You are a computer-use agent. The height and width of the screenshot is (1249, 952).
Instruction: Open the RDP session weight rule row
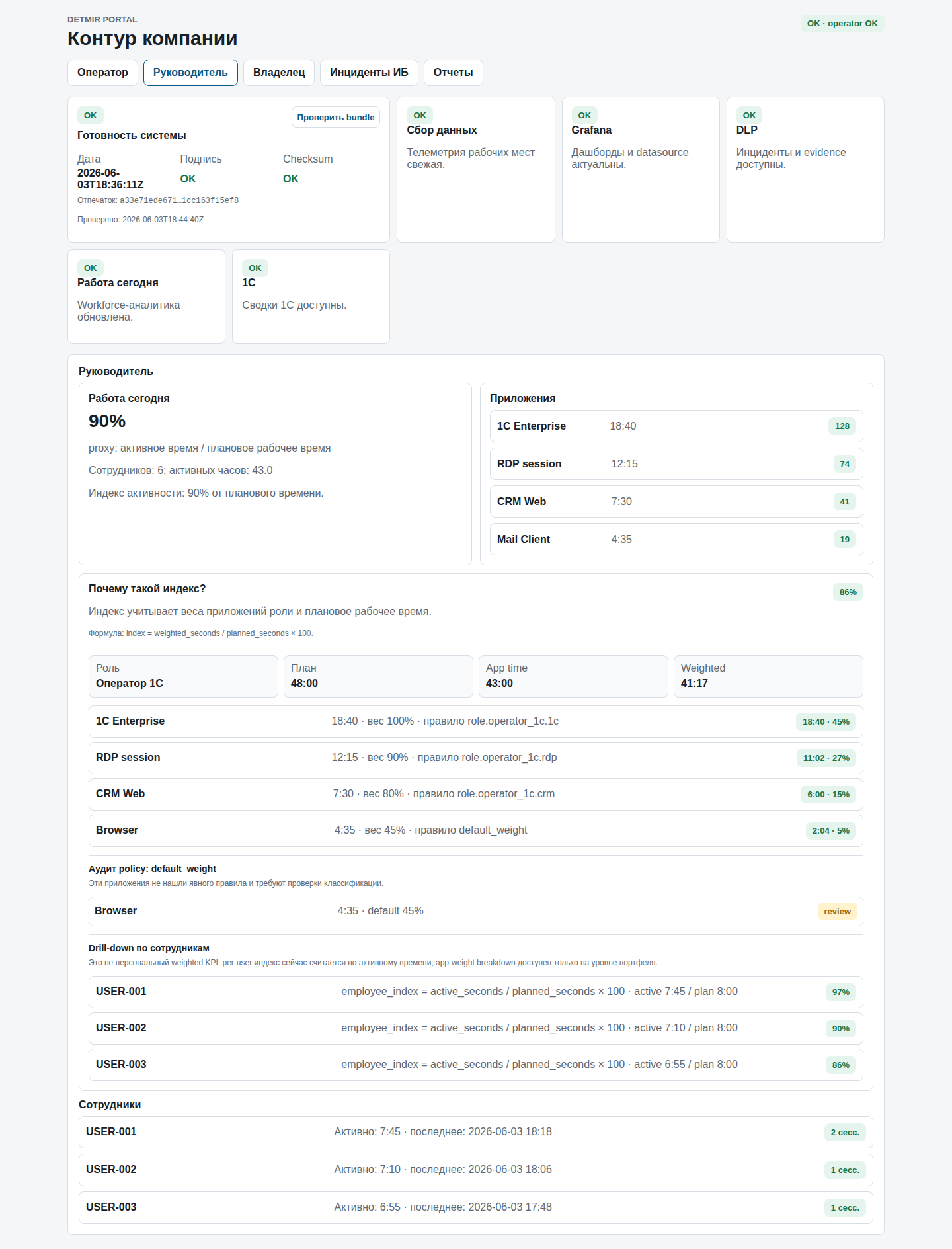476,758
